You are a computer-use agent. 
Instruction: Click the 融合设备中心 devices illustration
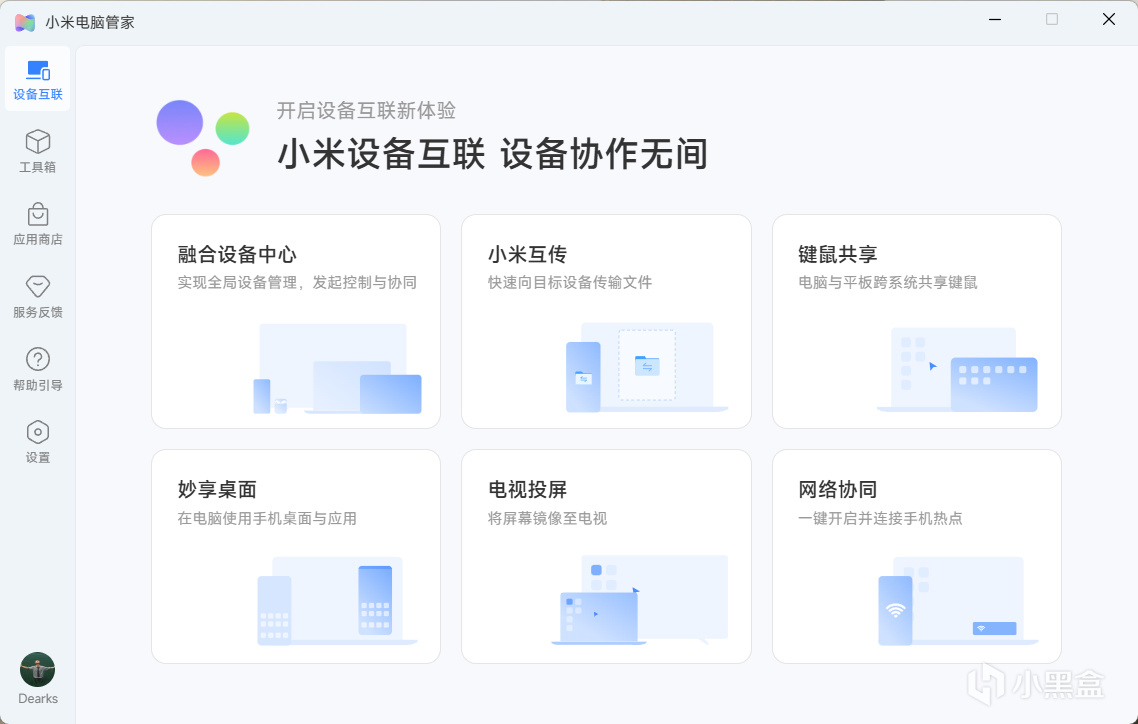(x=337, y=369)
